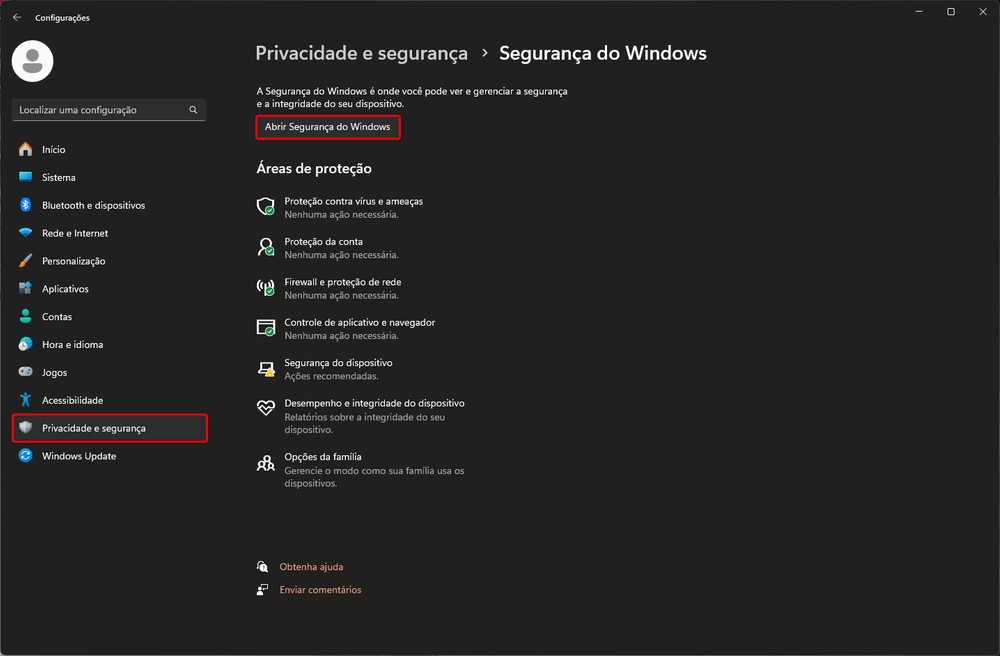Screen dimensions: 1000x656
Task: Select Personalização in the sidebar
Action: [73, 261]
